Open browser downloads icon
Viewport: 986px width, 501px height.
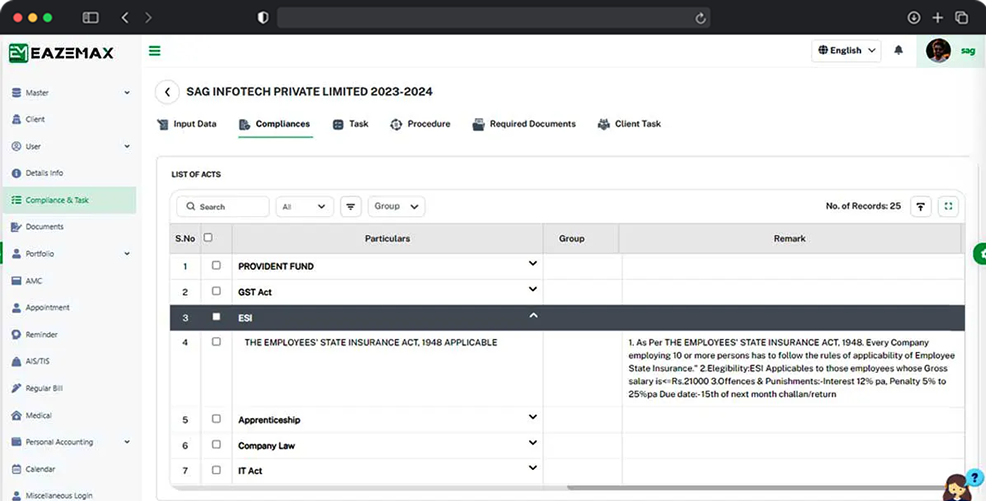(914, 18)
